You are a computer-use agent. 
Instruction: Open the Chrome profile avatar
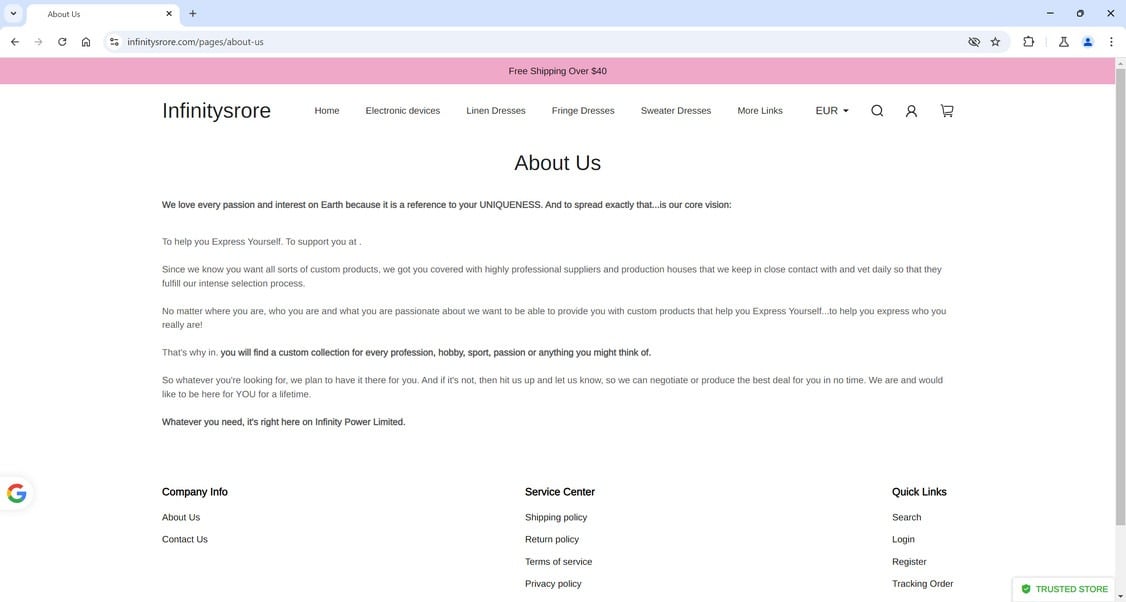click(1088, 42)
